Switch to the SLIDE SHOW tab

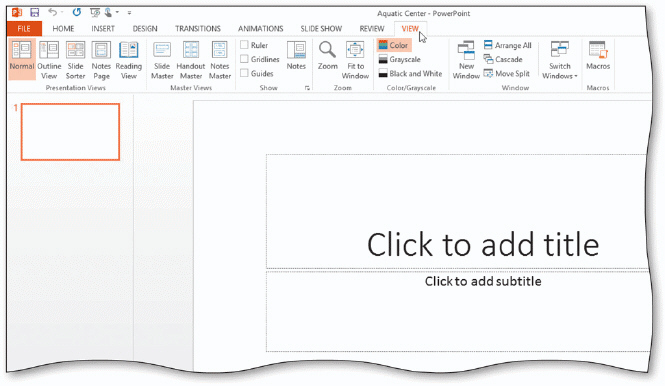coord(321,29)
